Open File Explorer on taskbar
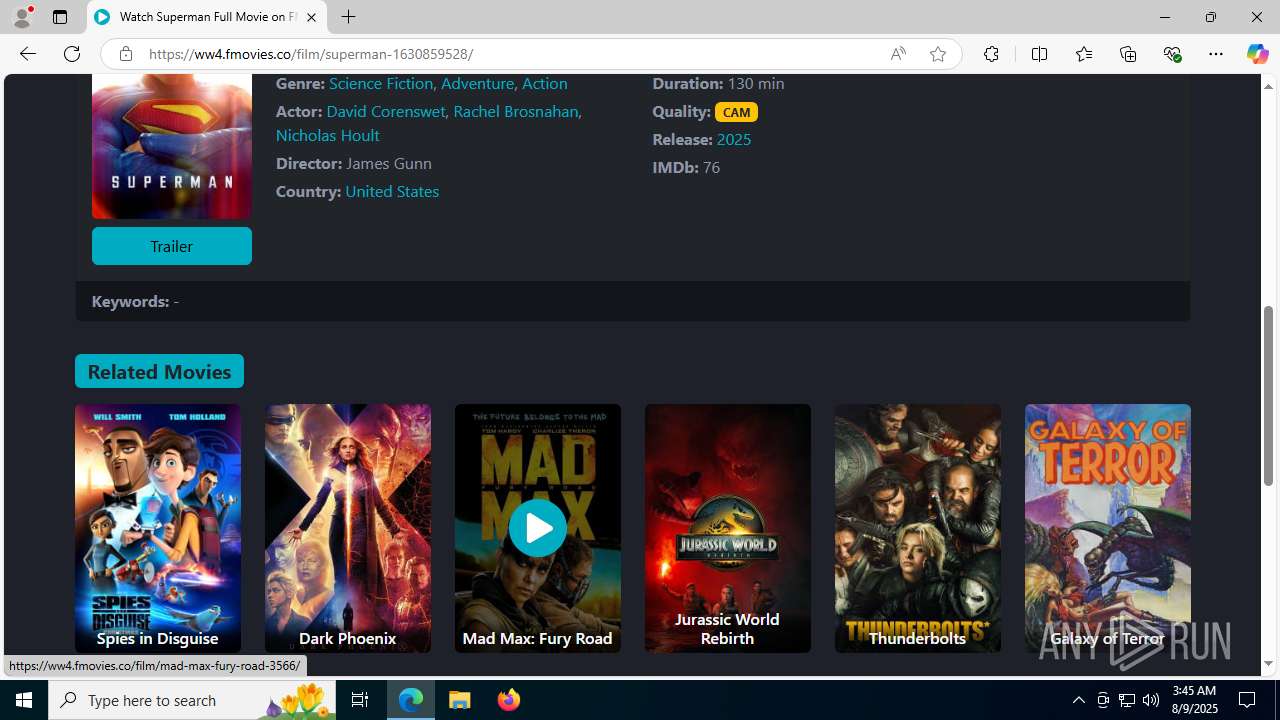 coord(460,700)
